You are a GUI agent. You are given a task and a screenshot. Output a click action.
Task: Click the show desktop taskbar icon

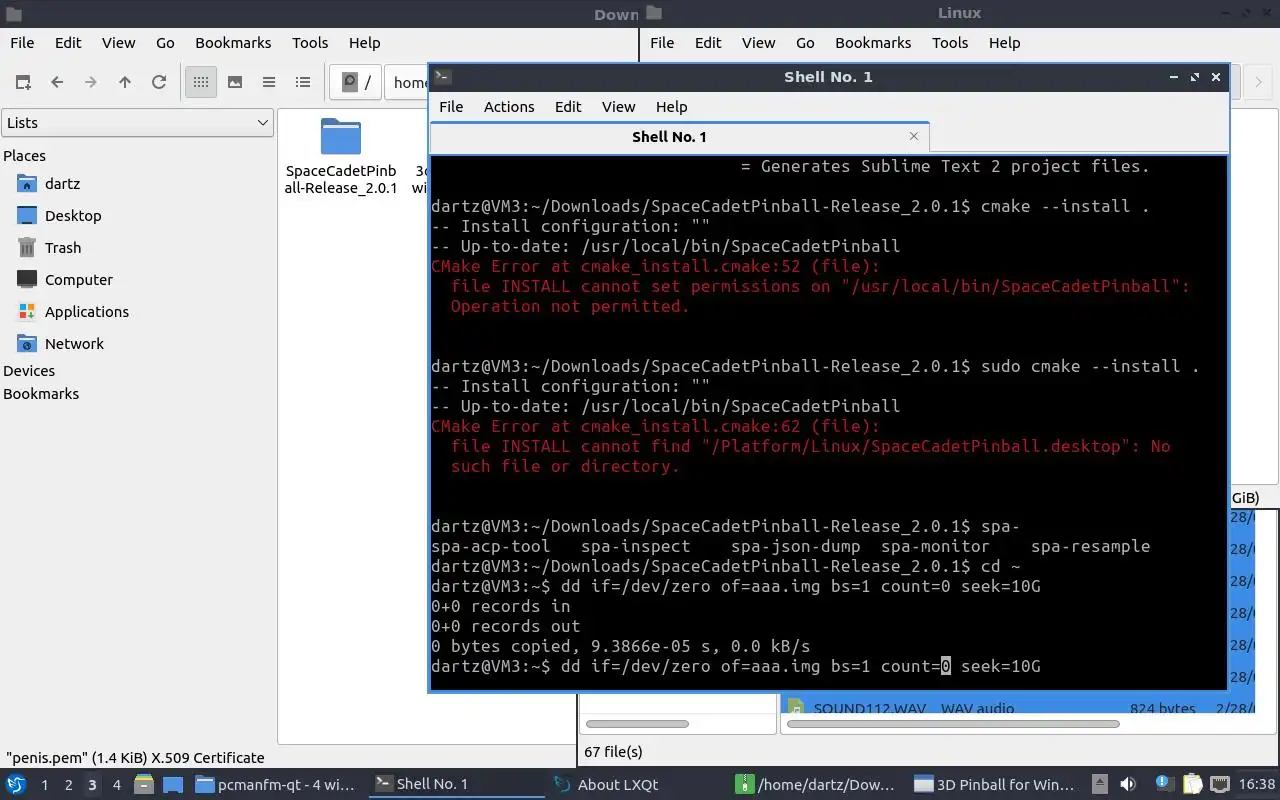coord(173,785)
